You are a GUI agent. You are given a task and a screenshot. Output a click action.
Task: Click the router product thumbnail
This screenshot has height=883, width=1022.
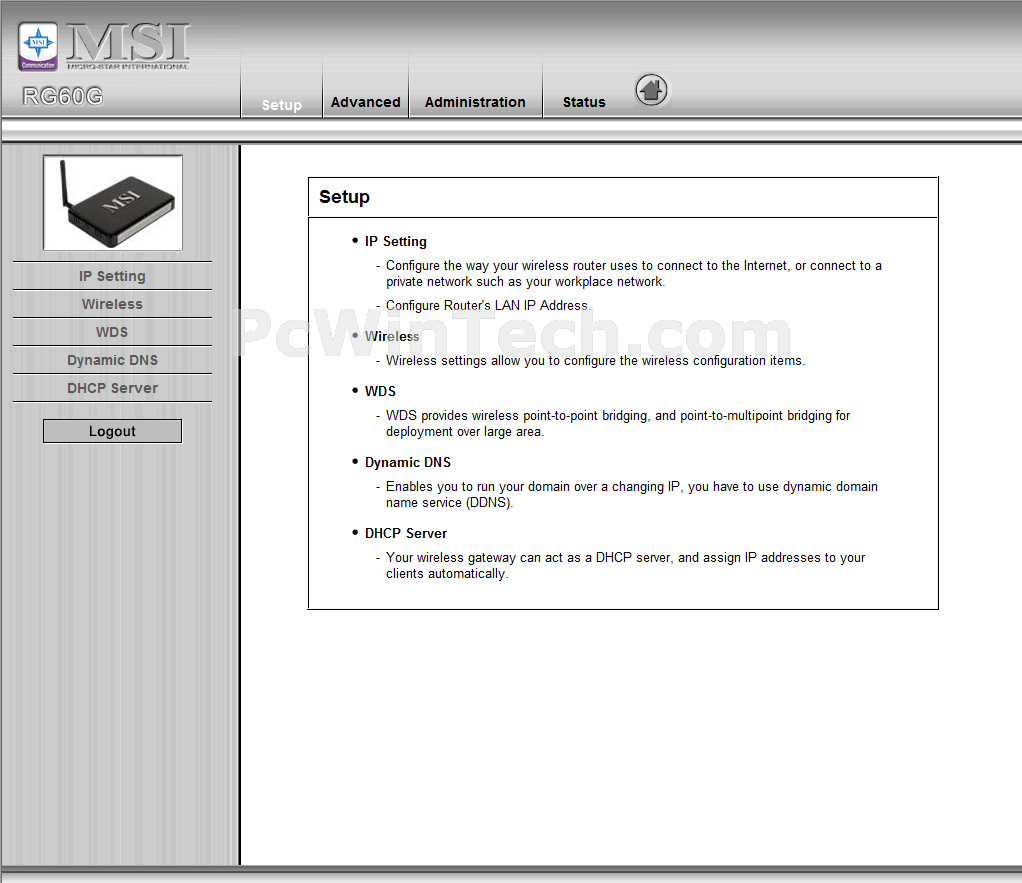[113, 203]
